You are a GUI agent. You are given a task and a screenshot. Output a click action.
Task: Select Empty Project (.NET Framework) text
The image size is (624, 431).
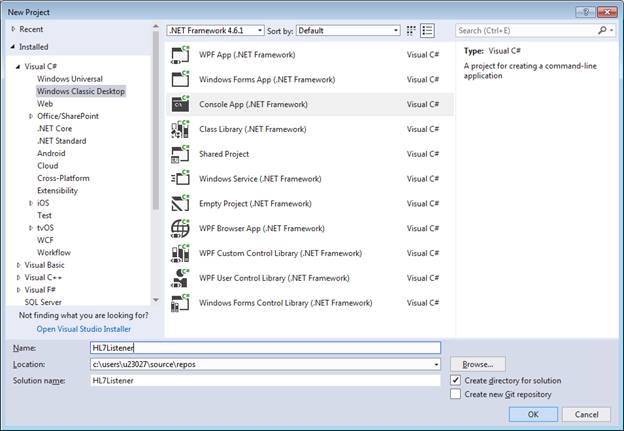pos(255,203)
